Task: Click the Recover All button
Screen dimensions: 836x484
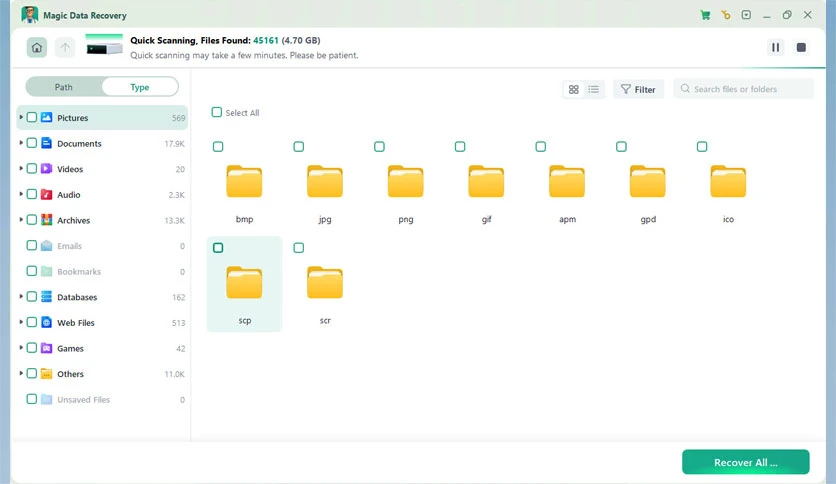Action: pos(745,462)
